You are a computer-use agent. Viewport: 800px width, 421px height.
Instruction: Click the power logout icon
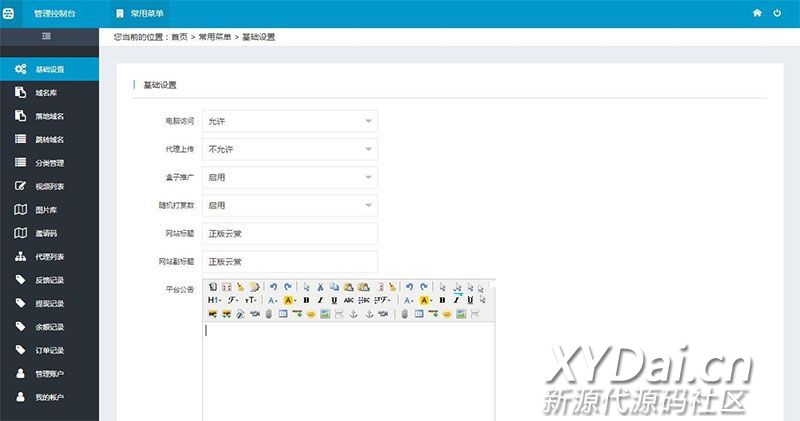777,13
